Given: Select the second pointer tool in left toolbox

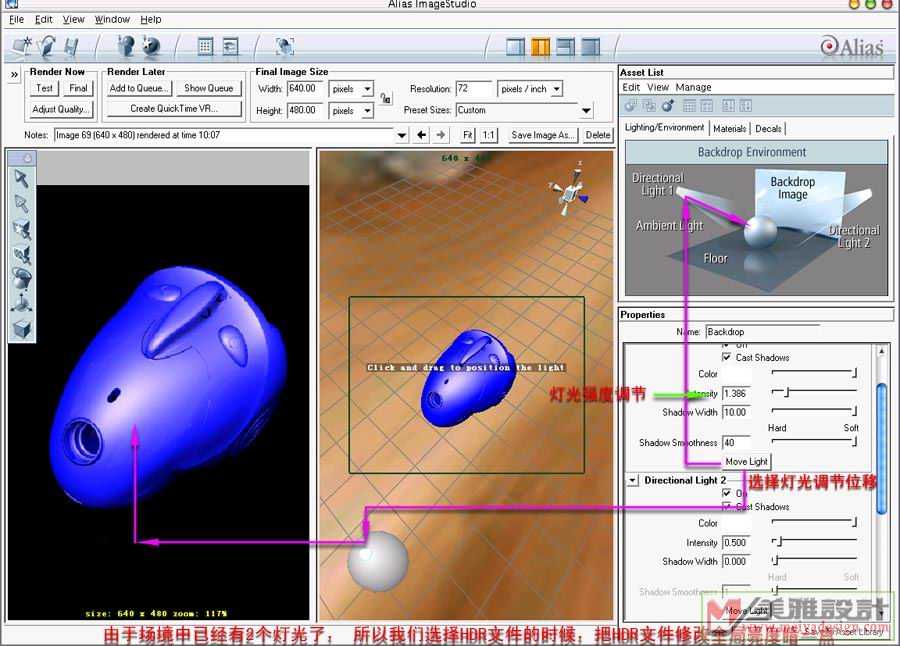Looking at the screenshot, I should [22, 204].
